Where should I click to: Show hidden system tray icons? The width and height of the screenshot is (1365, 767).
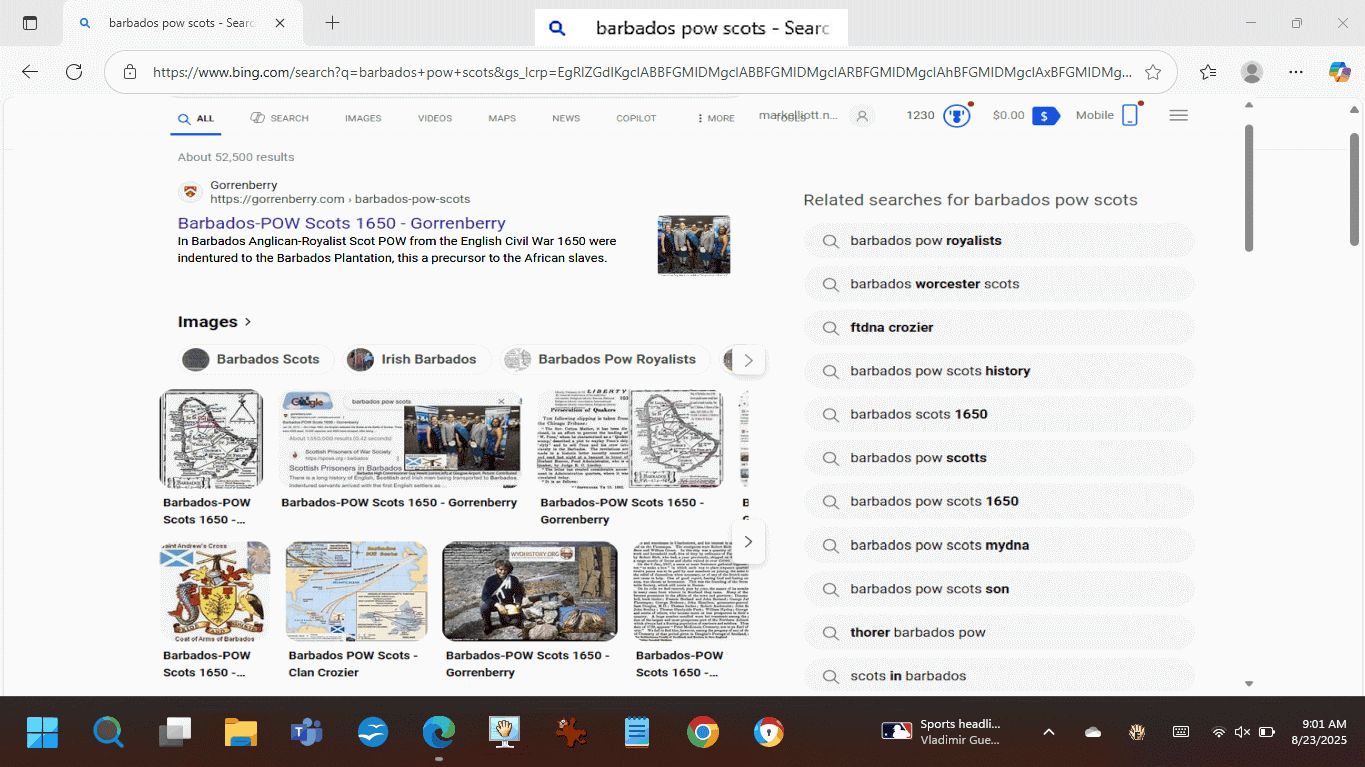[x=1048, y=733]
